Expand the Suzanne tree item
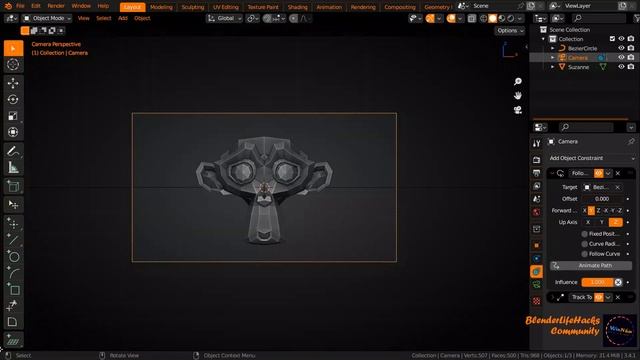This screenshot has height=360, width=640. [x=553, y=67]
